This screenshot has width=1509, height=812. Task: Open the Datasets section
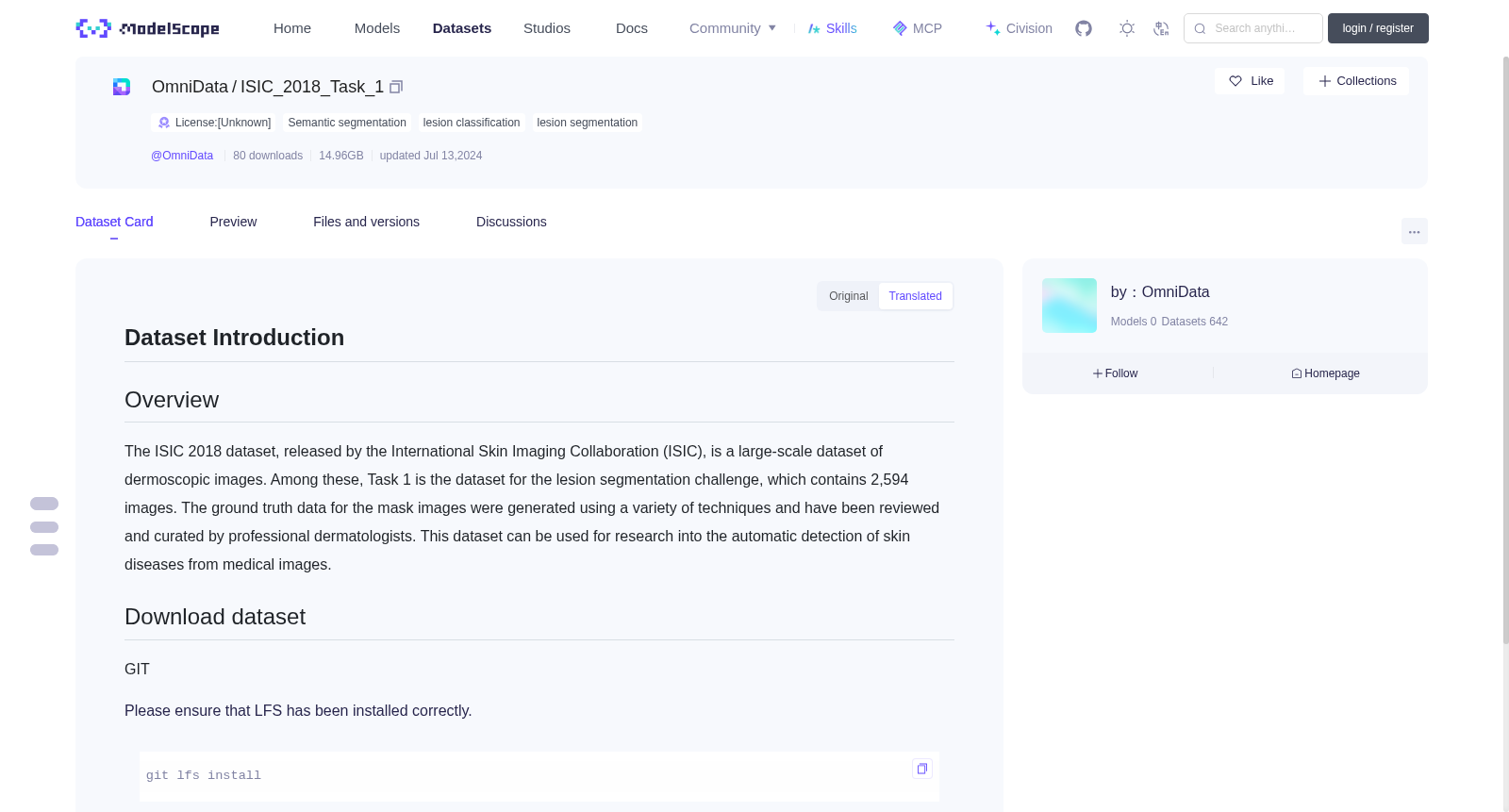[462, 28]
